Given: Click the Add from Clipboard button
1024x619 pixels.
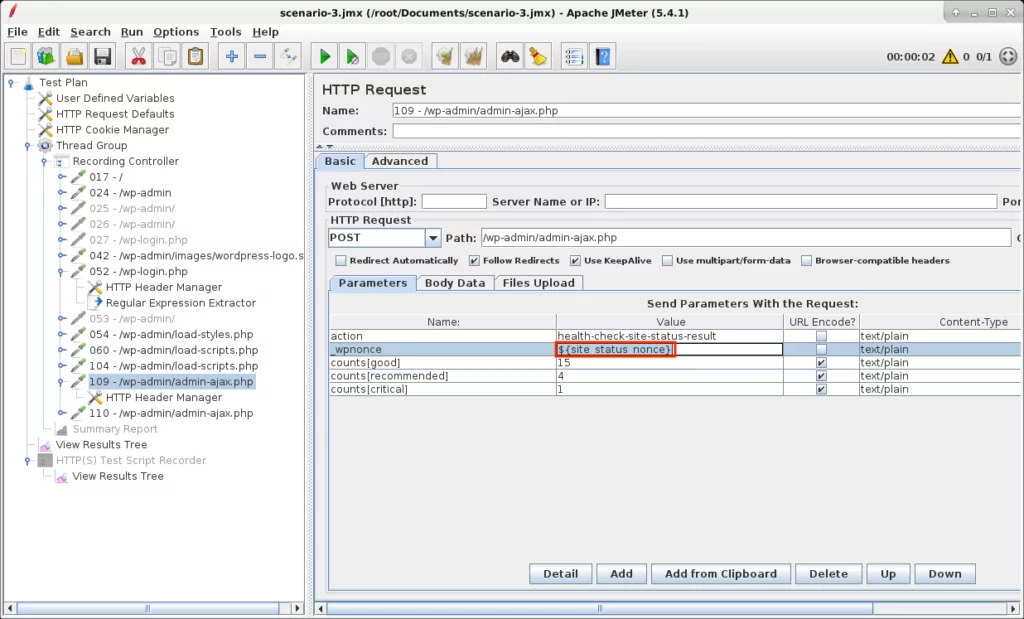Looking at the screenshot, I should (x=720, y=574).
